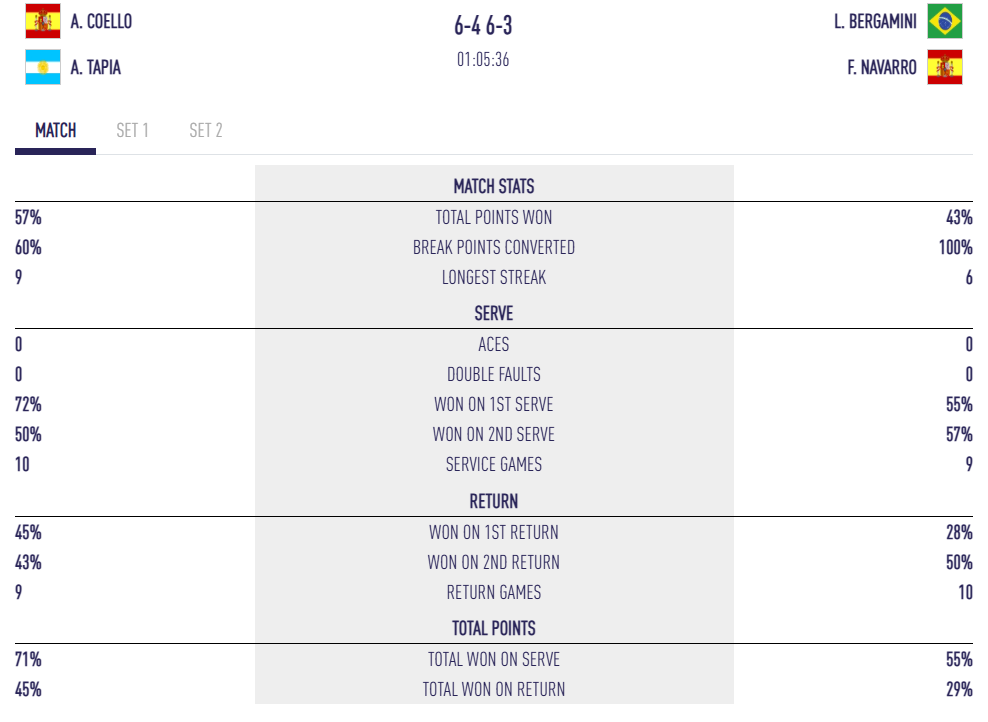Click the MATCH STATS section header
The width and height of the screenshot is (988, 722).
click(x=494, y=186)
